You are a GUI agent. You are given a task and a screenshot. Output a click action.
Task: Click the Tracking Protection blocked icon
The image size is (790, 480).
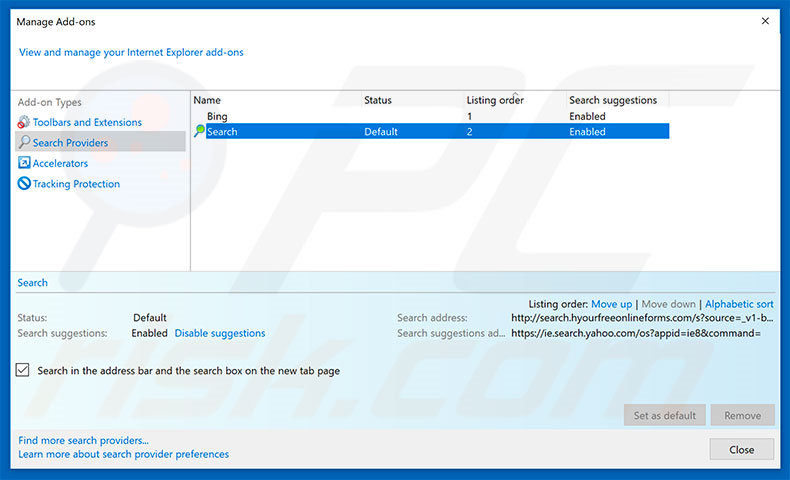click(x=24, y=184)
